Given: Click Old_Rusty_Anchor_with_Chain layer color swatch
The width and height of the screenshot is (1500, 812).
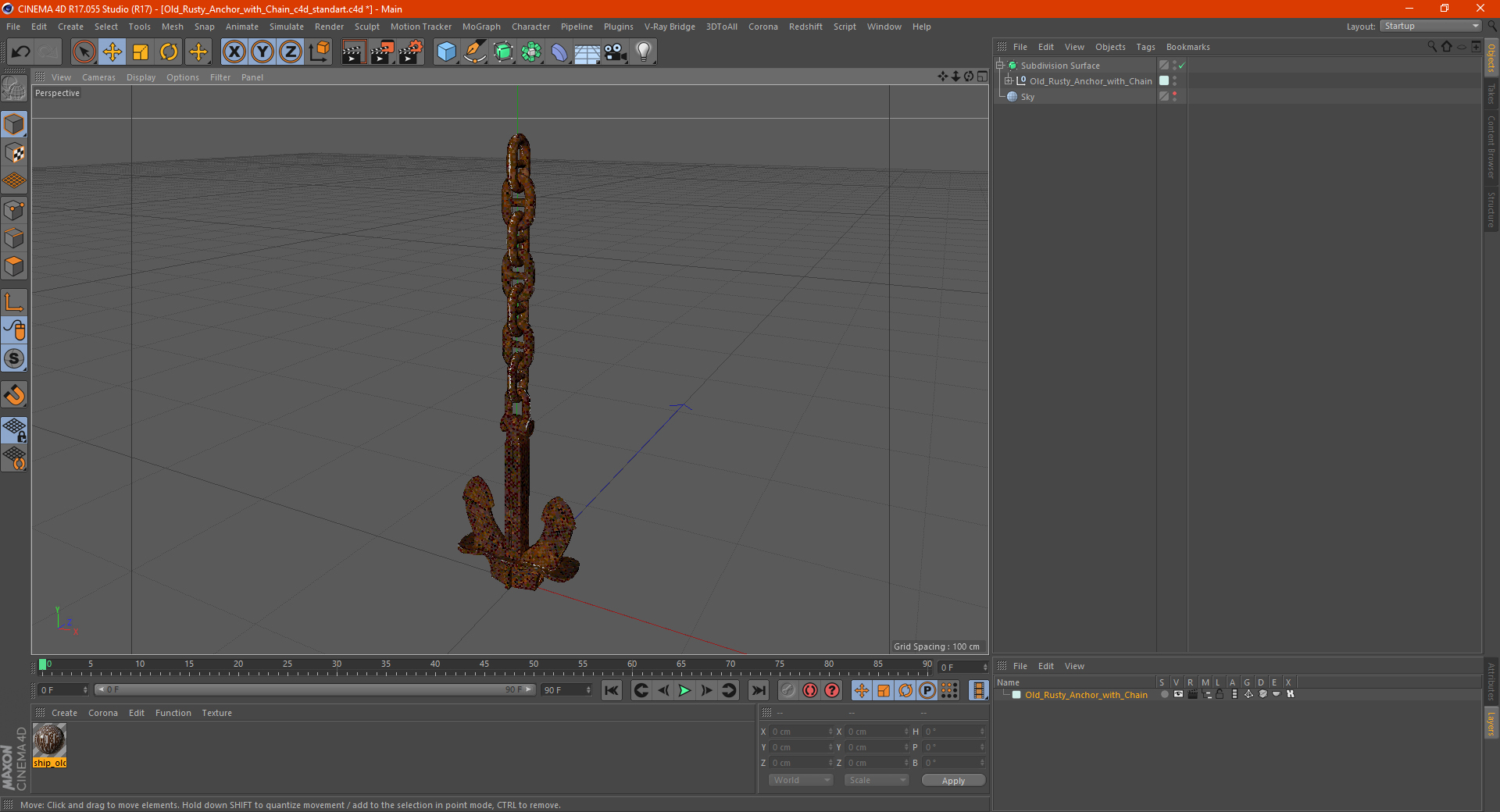Looking at the screenshot, I should click(1164, 80).
